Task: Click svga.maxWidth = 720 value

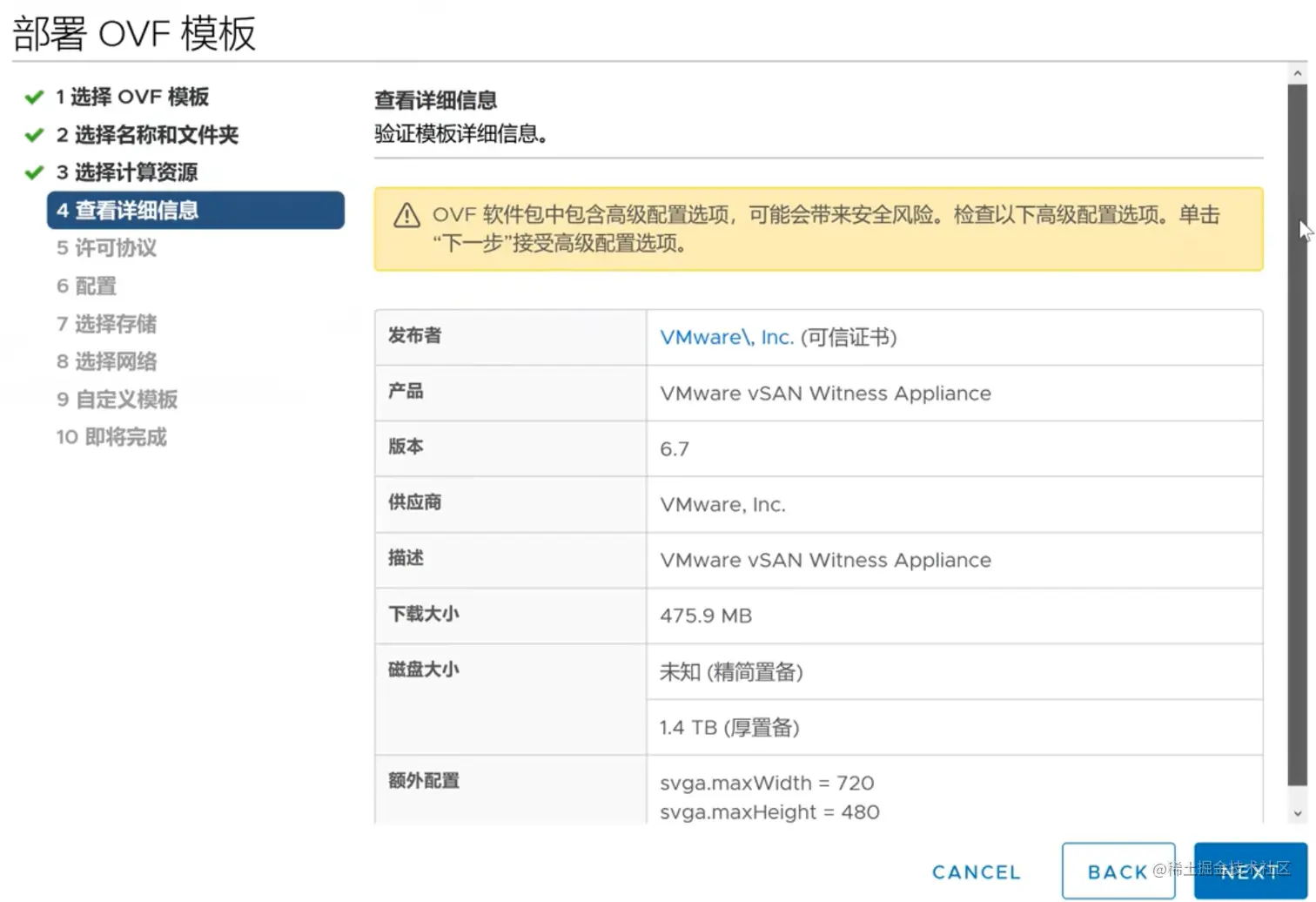Action: [767, 784]
